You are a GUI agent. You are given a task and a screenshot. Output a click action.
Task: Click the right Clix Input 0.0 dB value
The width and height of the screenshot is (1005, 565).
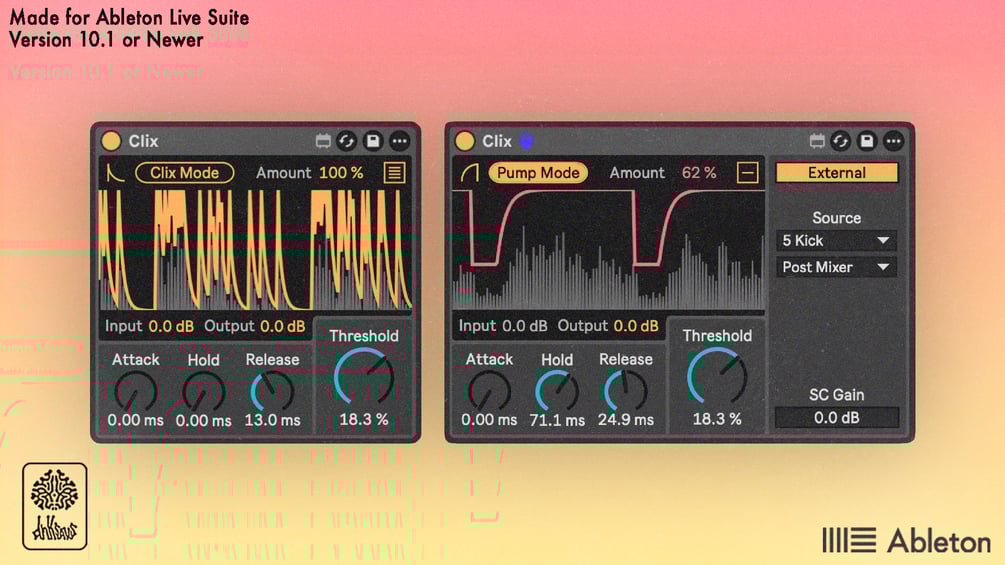click(525, 326)
